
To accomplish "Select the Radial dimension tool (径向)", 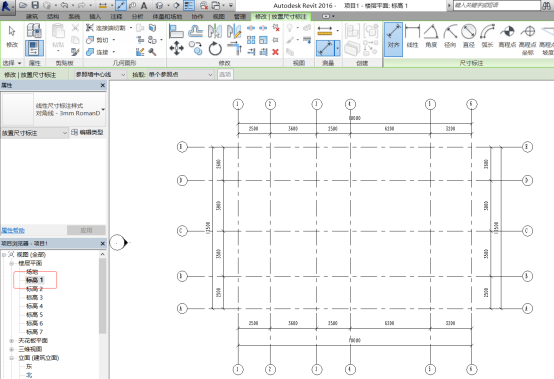I will (450, 36).
